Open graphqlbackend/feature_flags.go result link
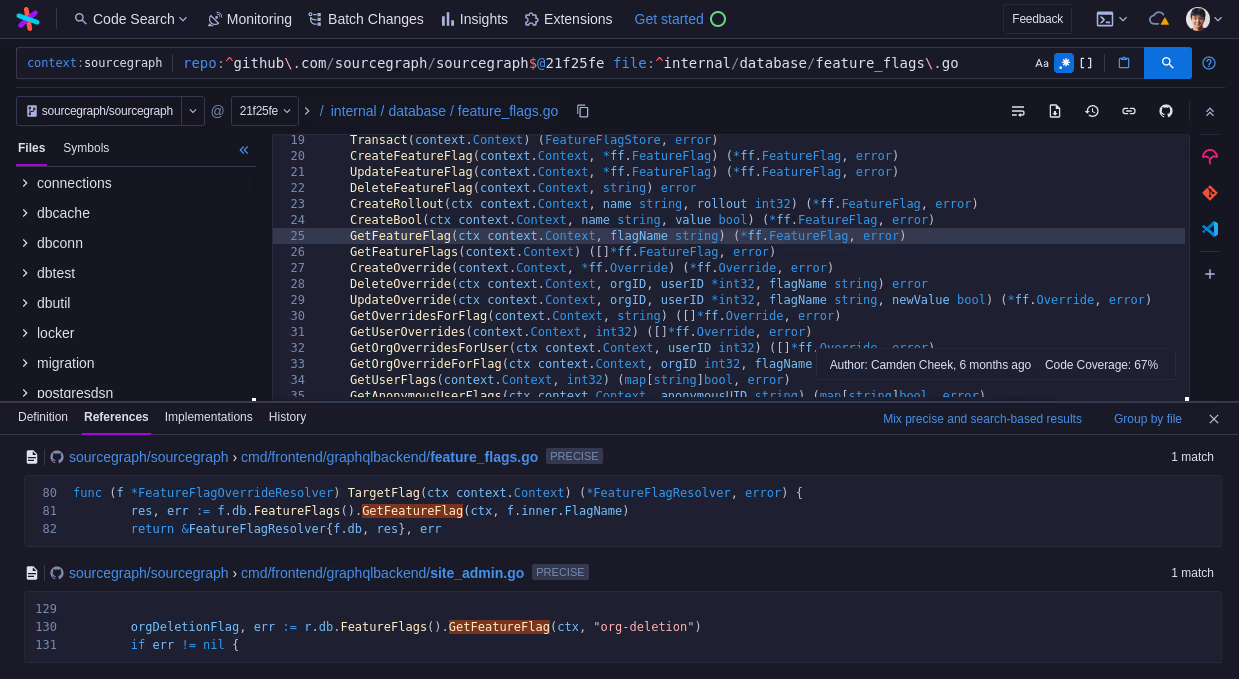Viewport: 1239px width, 679px height. (x=389, y=457)
